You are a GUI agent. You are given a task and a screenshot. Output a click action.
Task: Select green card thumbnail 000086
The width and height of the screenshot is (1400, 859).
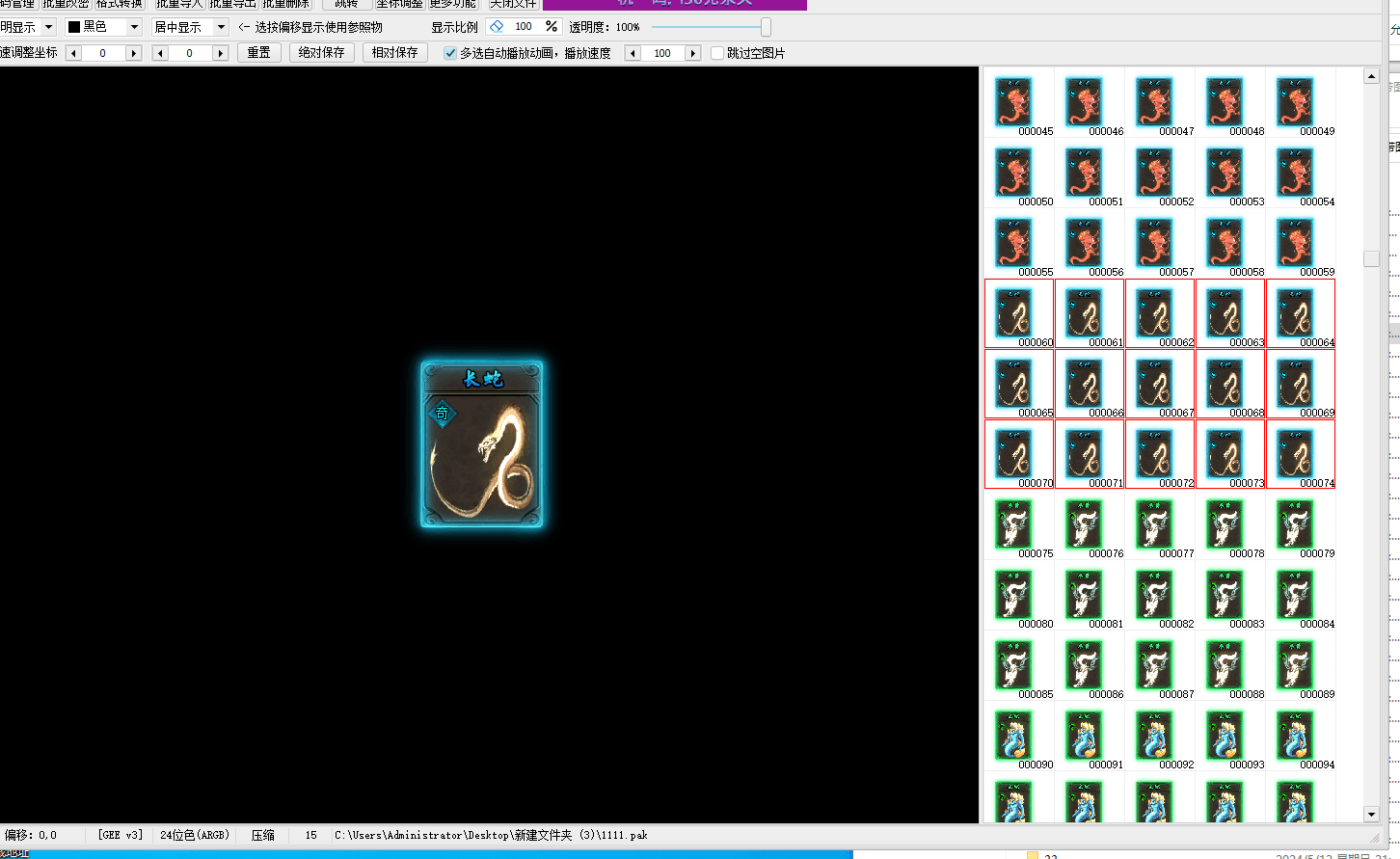[1090, 665]
